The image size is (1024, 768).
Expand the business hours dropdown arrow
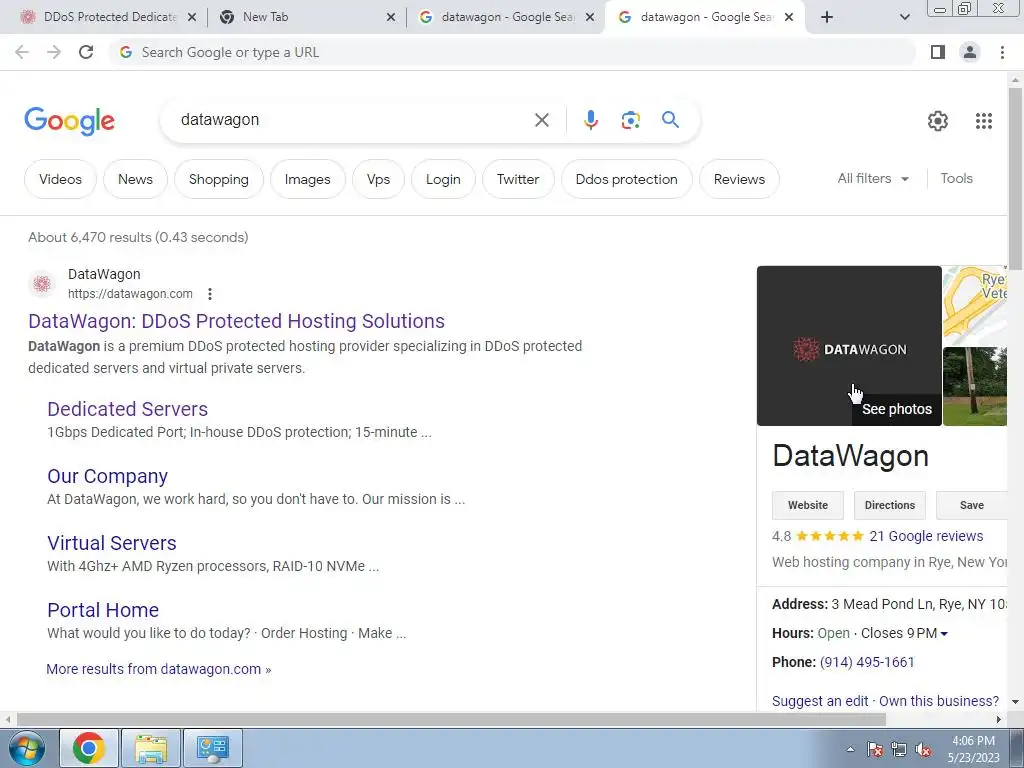(944, 633)
